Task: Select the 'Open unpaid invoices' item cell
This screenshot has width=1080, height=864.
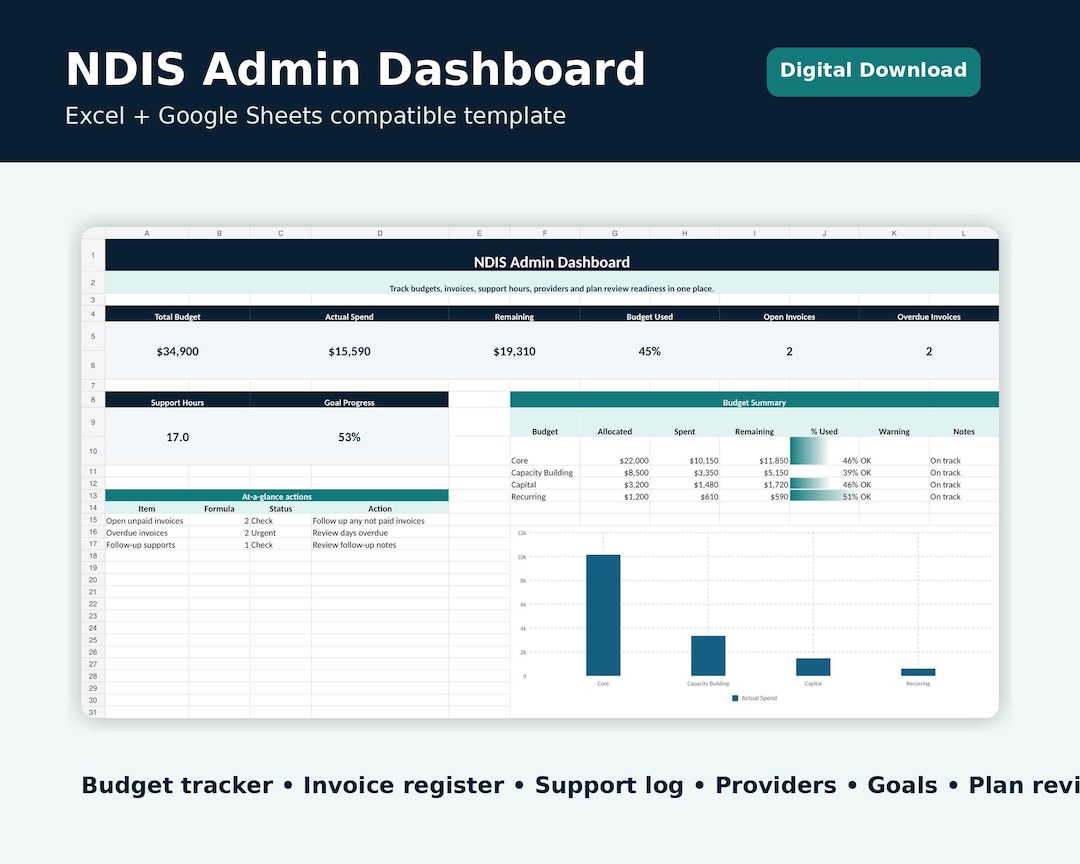Action: pyautogui.click(x=147, y=521)
